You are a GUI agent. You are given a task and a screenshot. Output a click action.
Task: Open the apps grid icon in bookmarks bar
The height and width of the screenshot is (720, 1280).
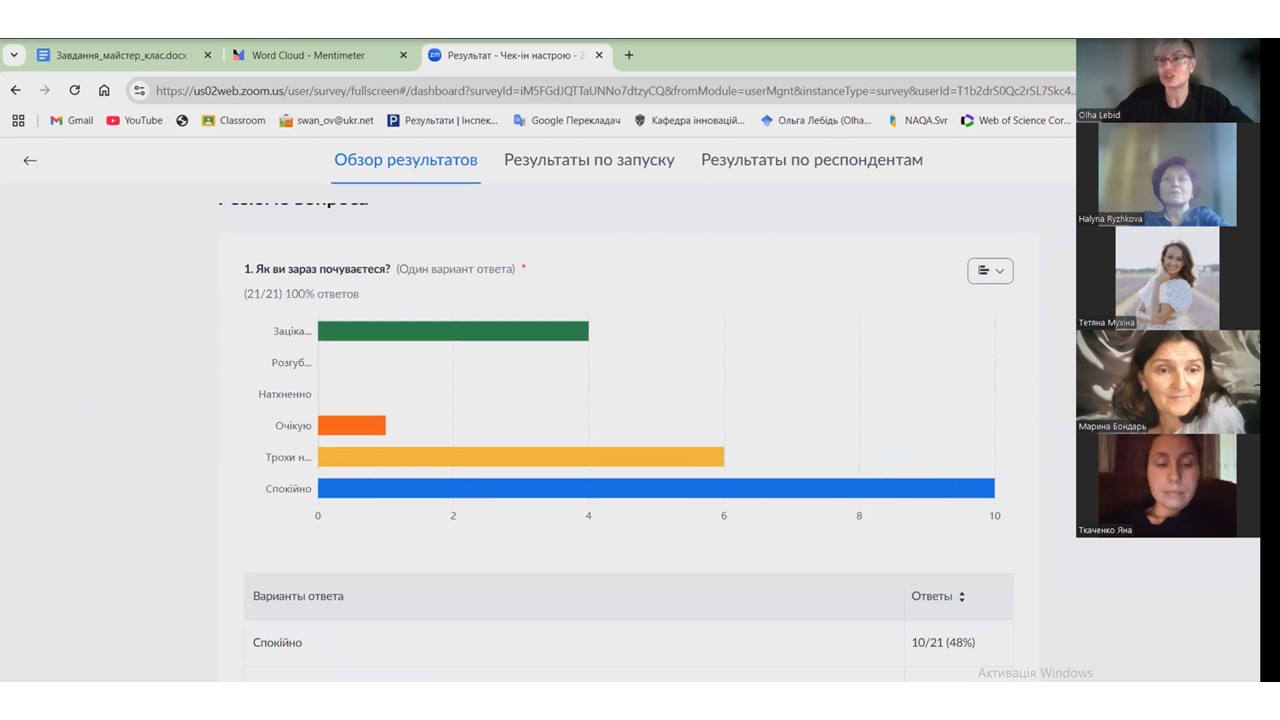click(18, 120)
